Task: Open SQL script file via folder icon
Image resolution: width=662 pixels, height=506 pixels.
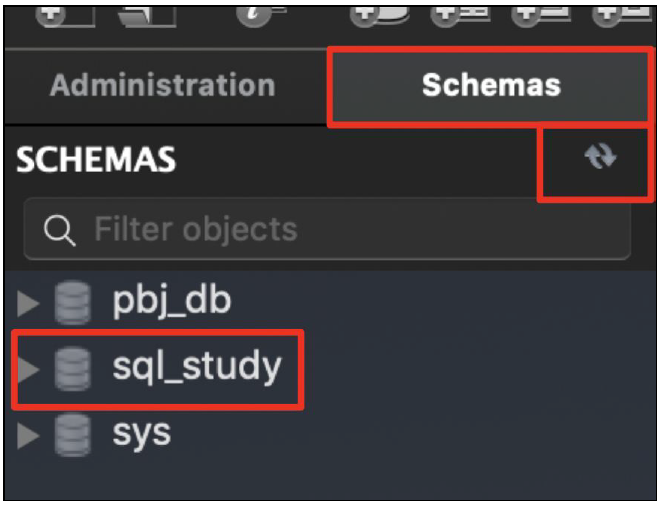Action: pyautogui.click(x=147, y=16)
